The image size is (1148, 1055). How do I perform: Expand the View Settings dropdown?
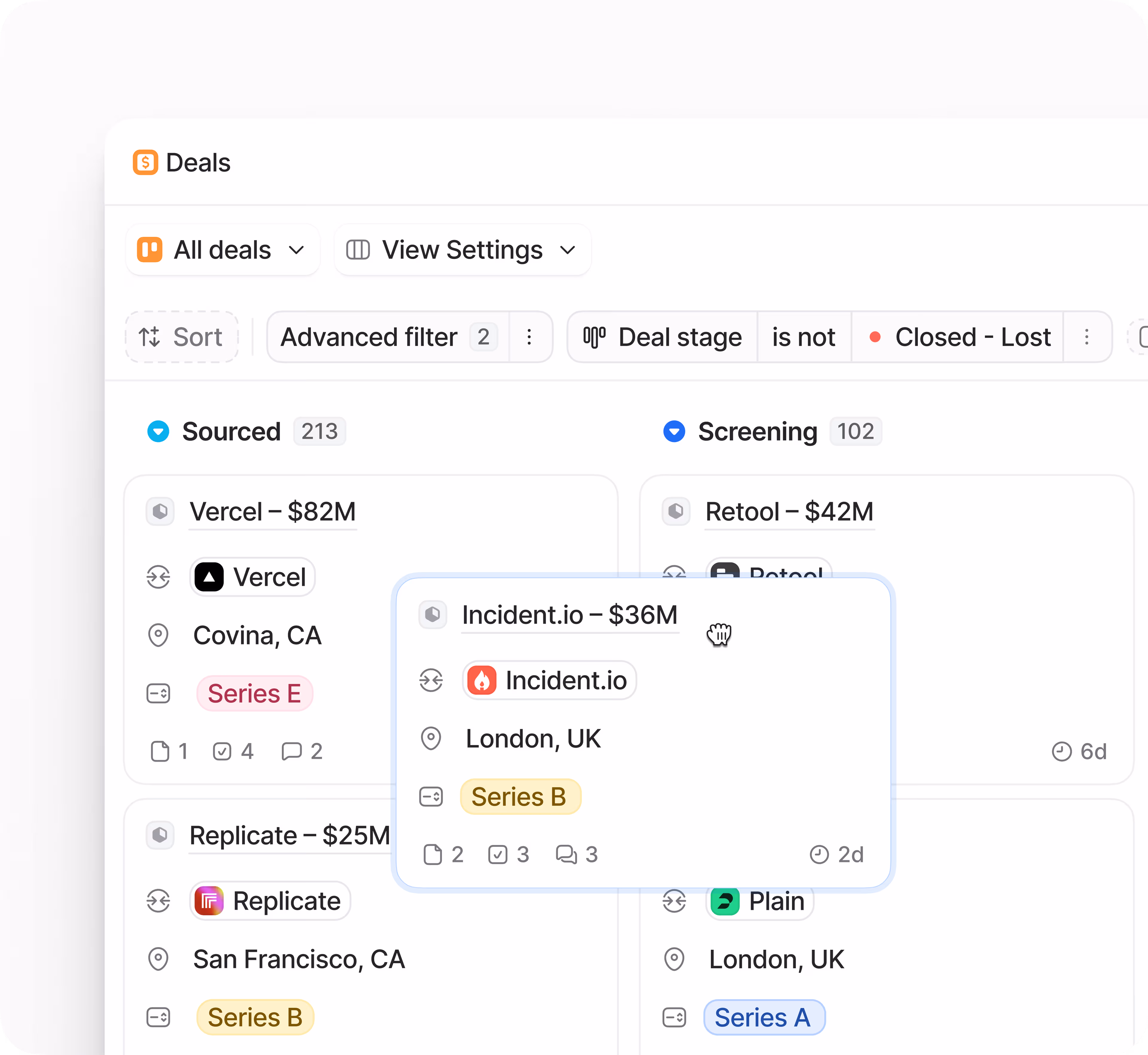[x=462, y=250]
